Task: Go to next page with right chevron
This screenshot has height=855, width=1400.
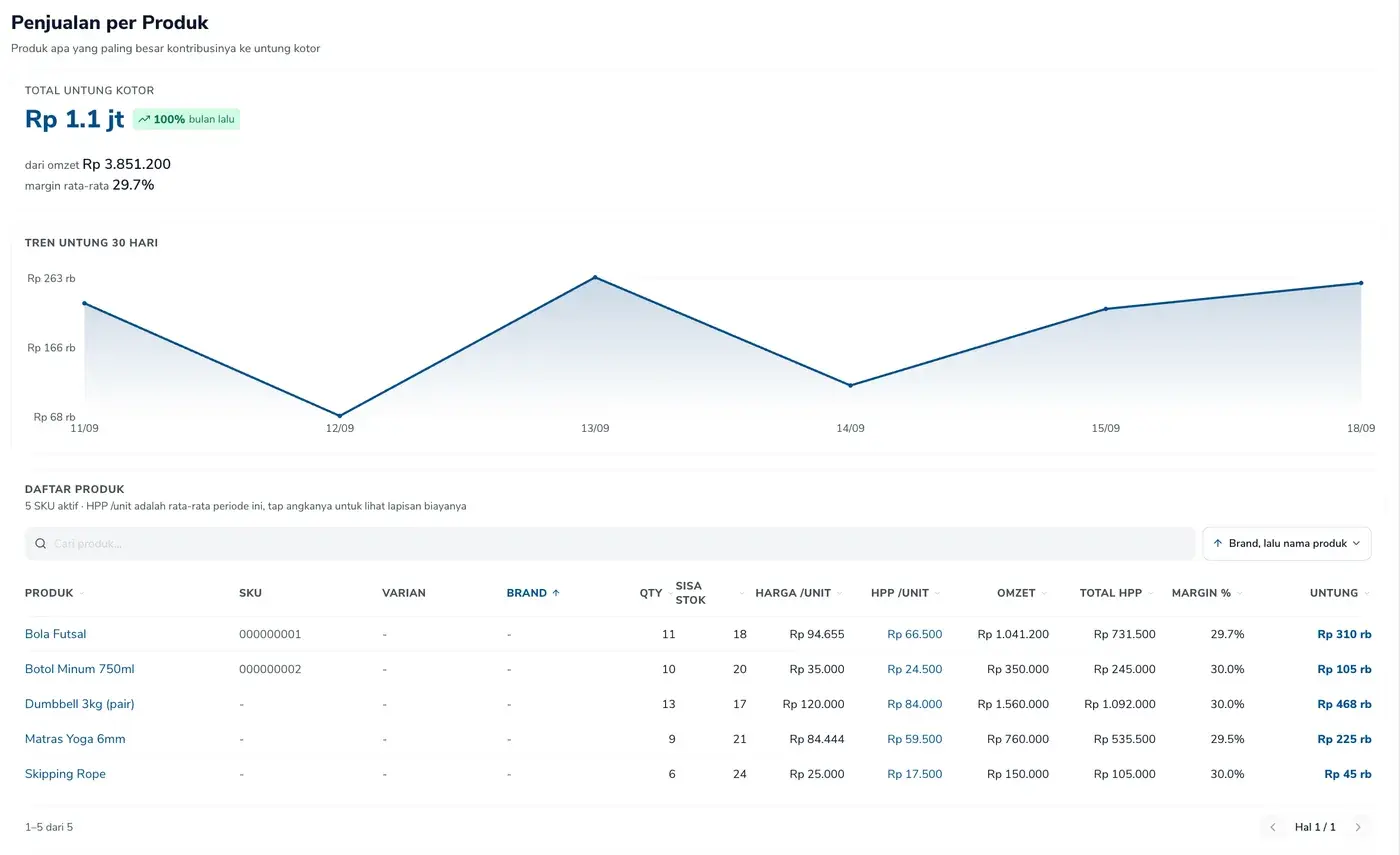Action: (x=1358, y=827)
